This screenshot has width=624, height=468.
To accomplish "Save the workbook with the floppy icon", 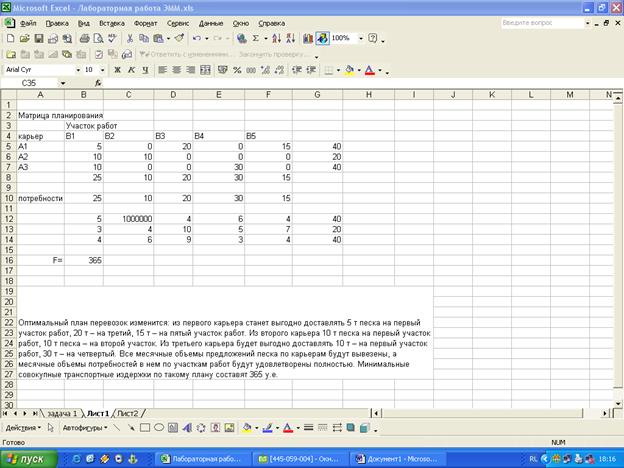I will coord(39,38).
